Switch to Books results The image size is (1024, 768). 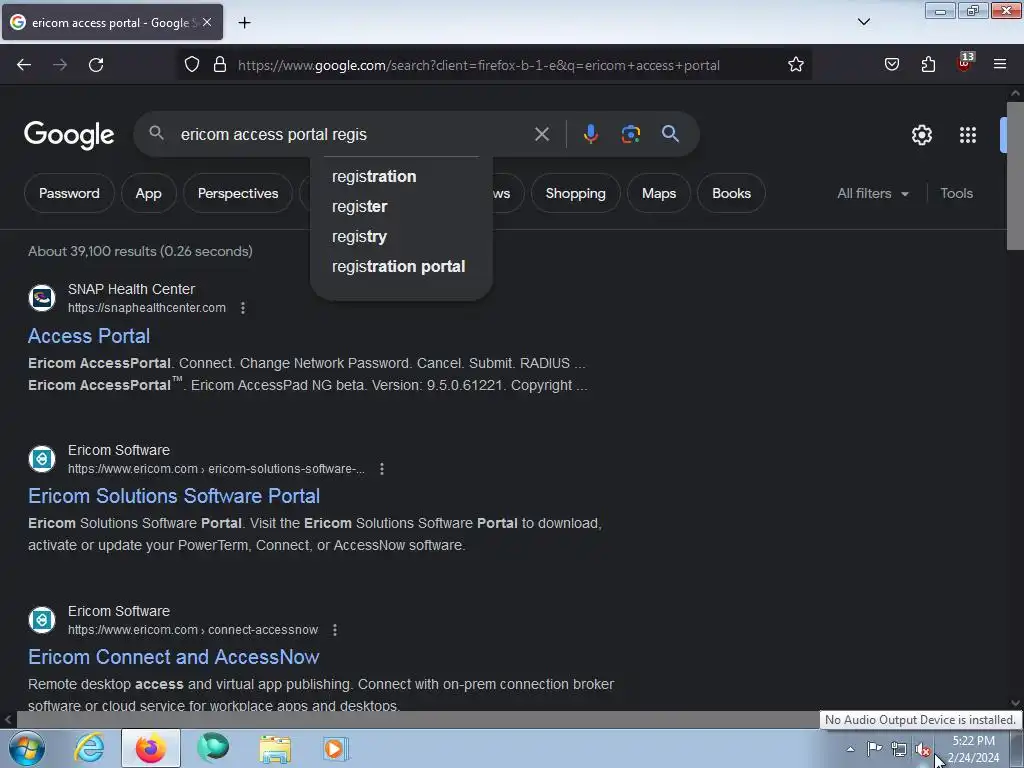pos(731,193)
